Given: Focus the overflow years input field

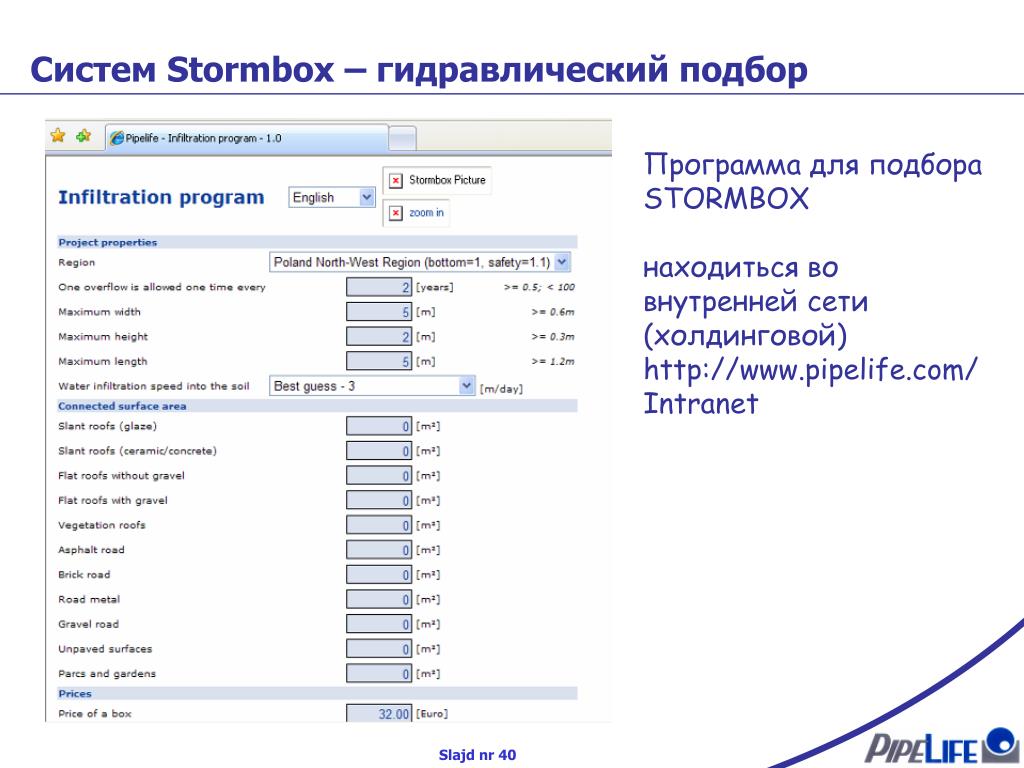Looking at the screenshot, I should point(379,287).
